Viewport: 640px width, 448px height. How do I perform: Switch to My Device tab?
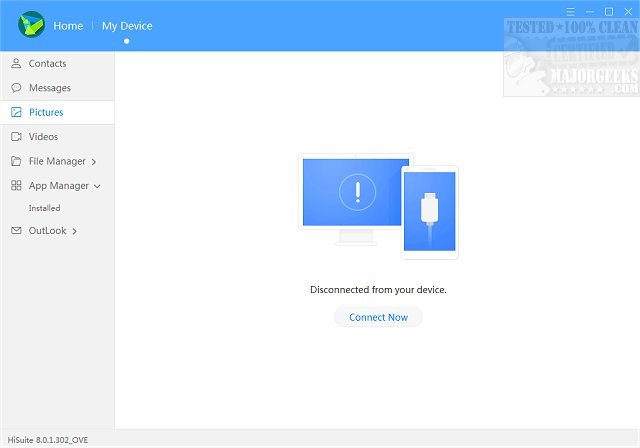pos(127,26)
